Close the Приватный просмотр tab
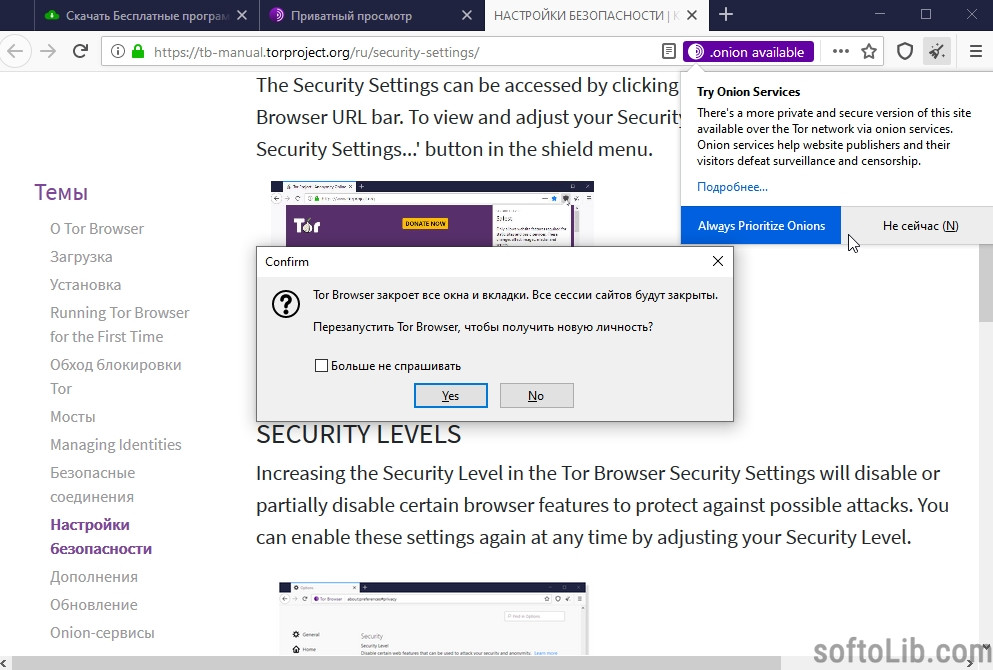 (467, 15)
